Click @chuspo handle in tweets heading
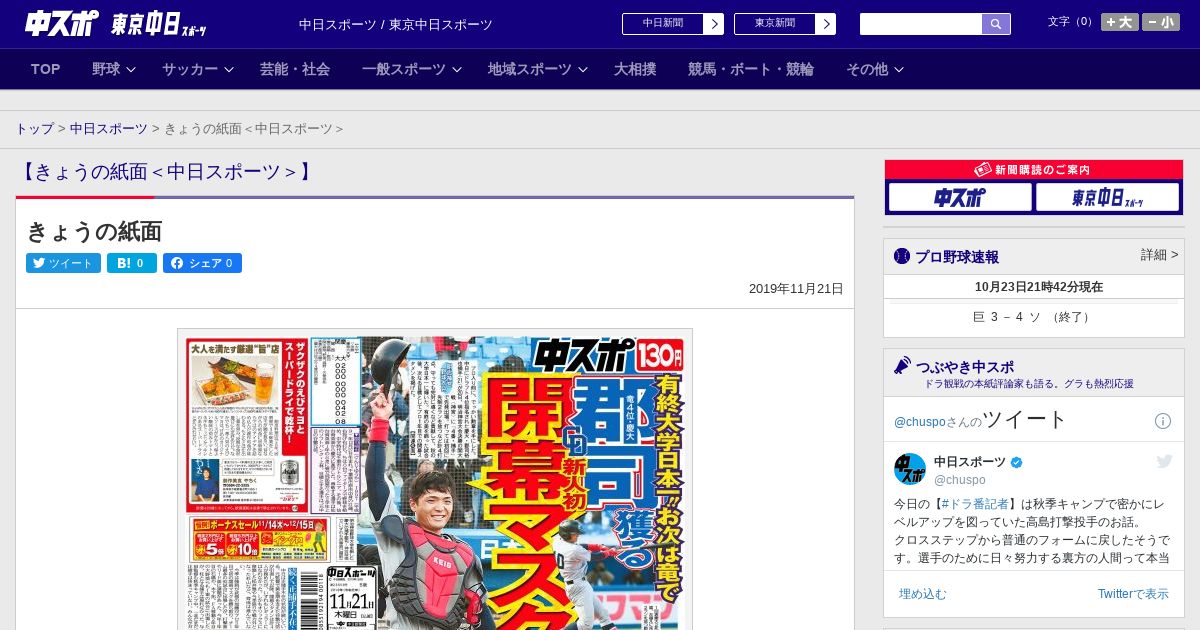Viewport: 1200px width, 630px height. (919, 423)
